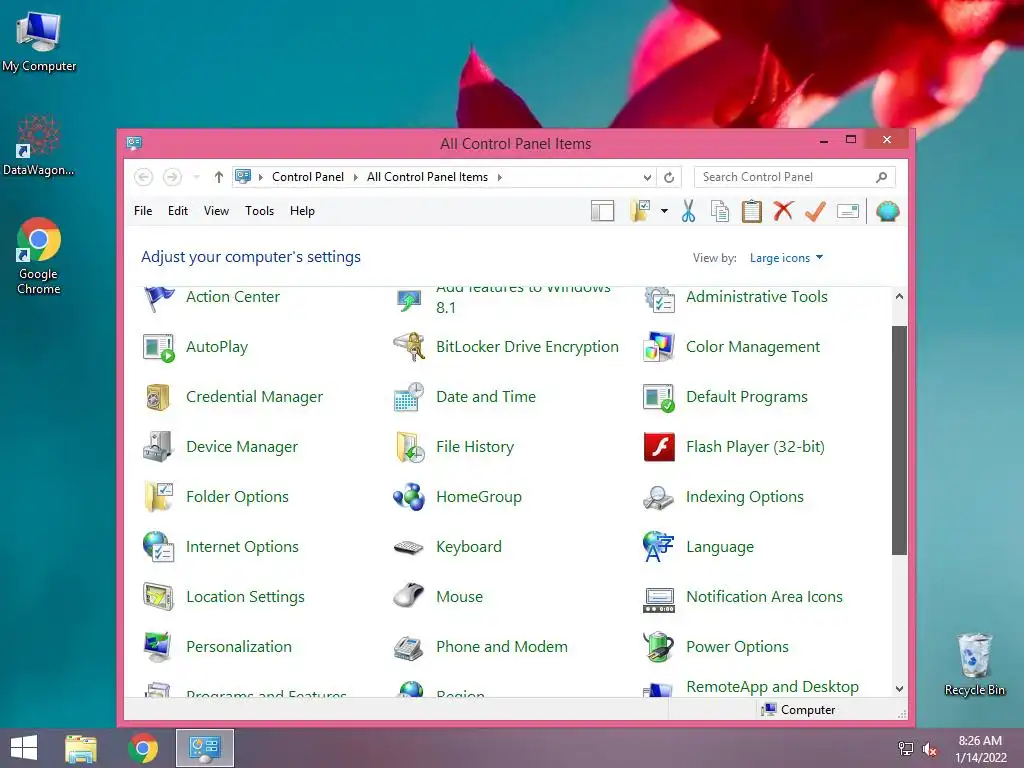Open the HomeGroup spheres icon
The width and height of the screenshot is (1024, 768).
409,497
